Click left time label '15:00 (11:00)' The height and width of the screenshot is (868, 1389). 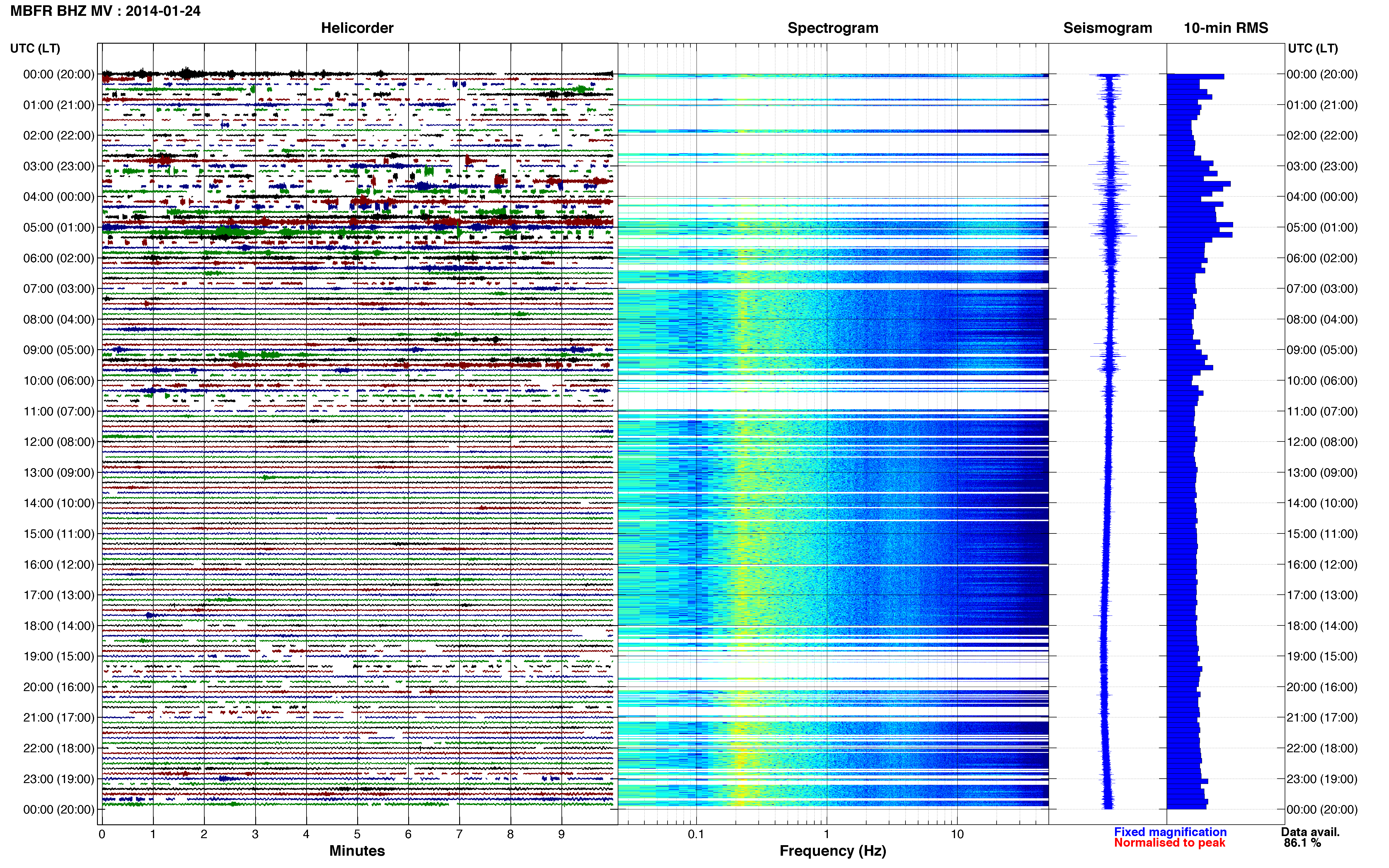point(59,534)
